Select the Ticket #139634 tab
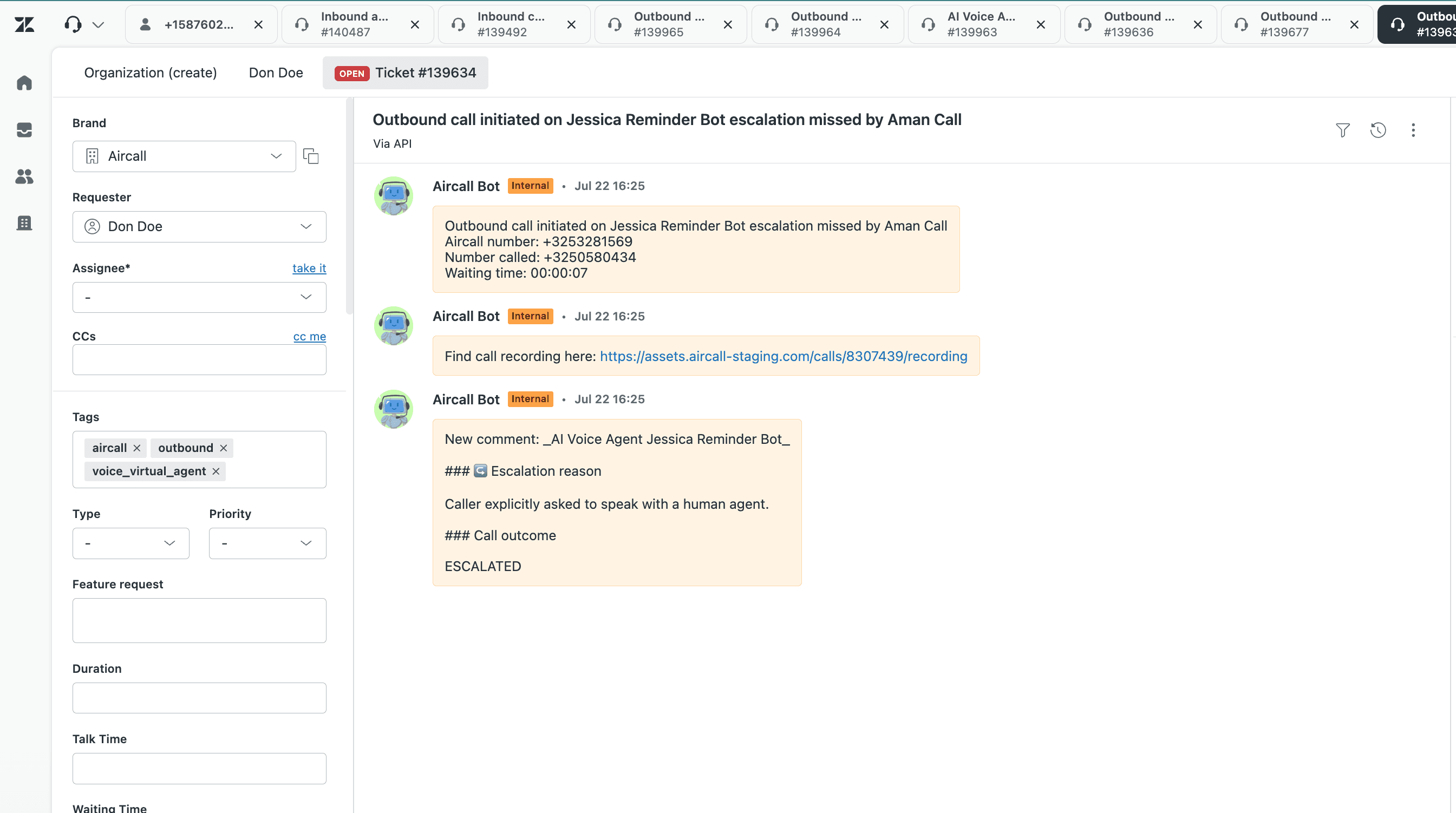The width and height of the screenshot is (1456, 813). point(405,73)
